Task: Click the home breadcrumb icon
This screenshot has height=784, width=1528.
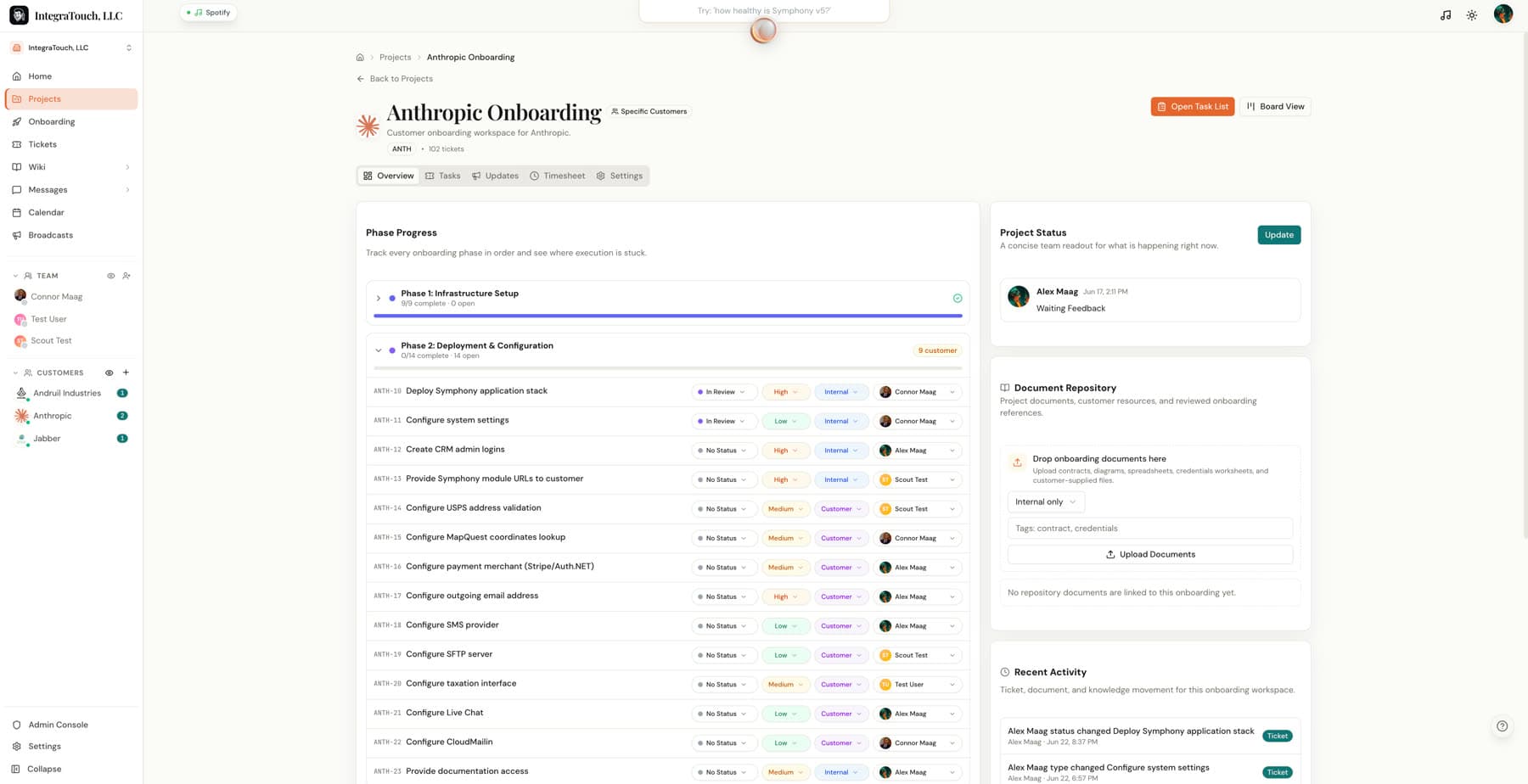Action: click(360, 58)
